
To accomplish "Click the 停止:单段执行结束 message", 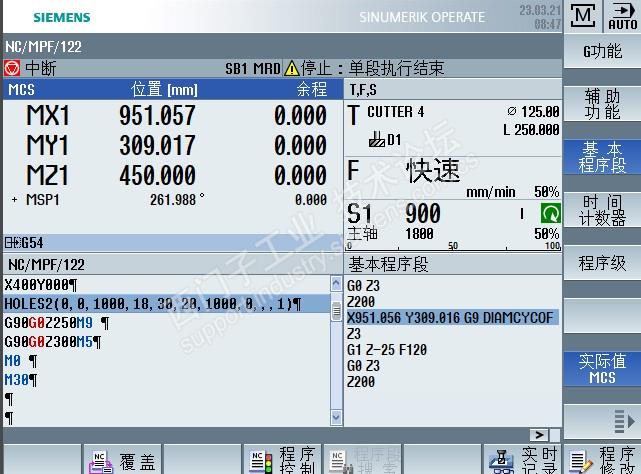I will click(x=372, y=68).
